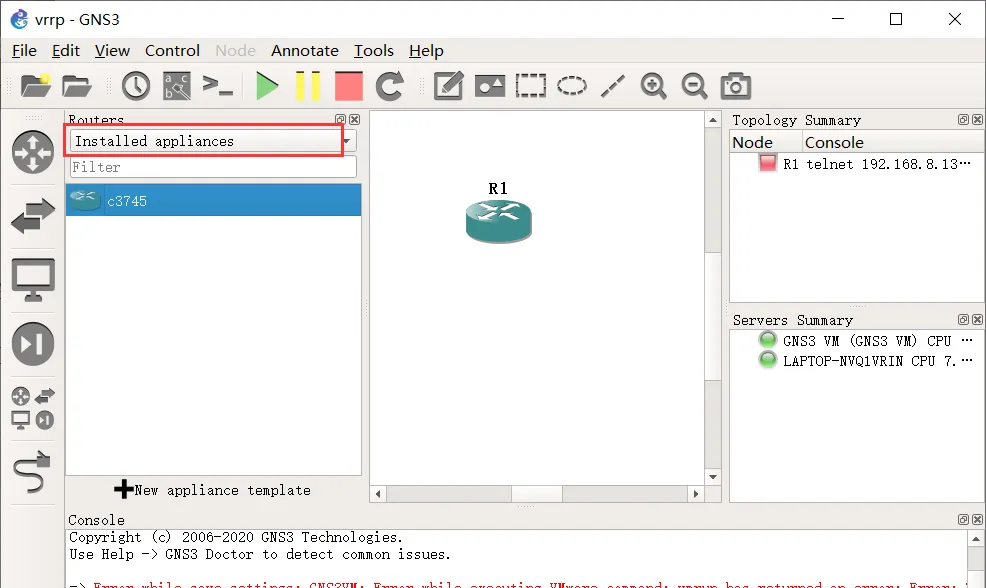Open the Installed appliances dropdown
This screenshot has height=588, width=986.
213,141
